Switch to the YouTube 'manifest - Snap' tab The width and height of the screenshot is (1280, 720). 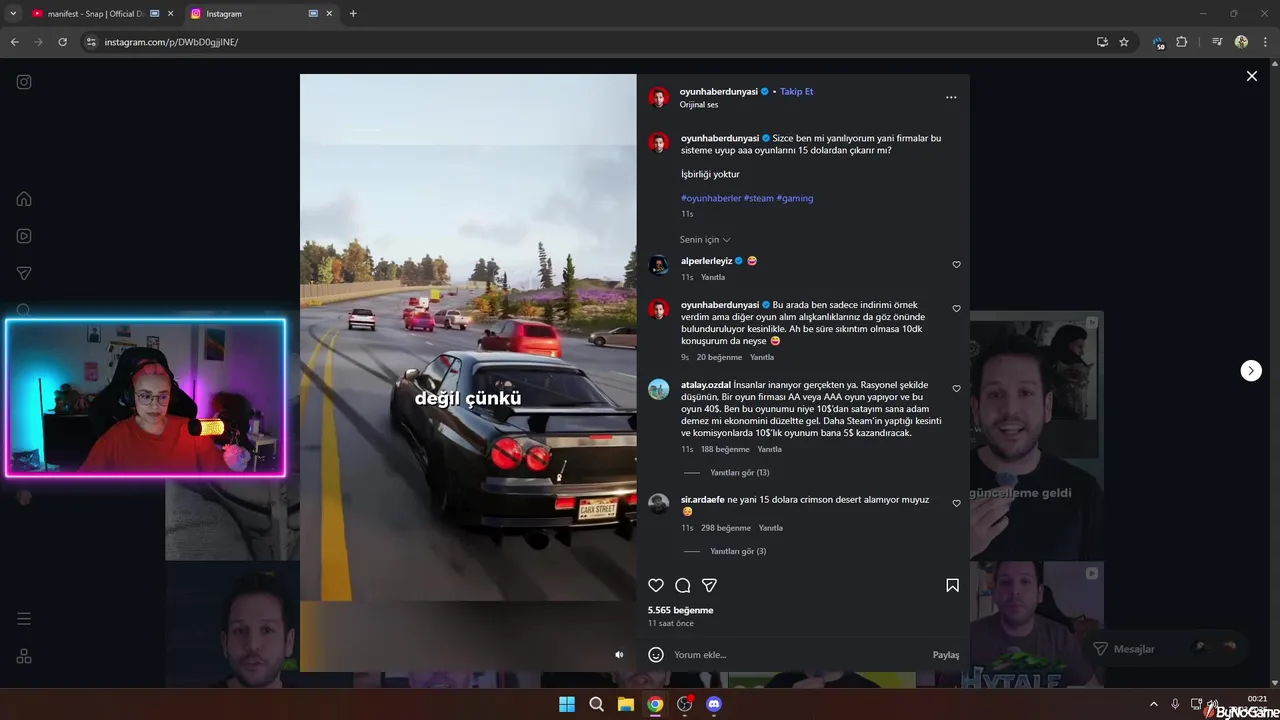(96, 14)
